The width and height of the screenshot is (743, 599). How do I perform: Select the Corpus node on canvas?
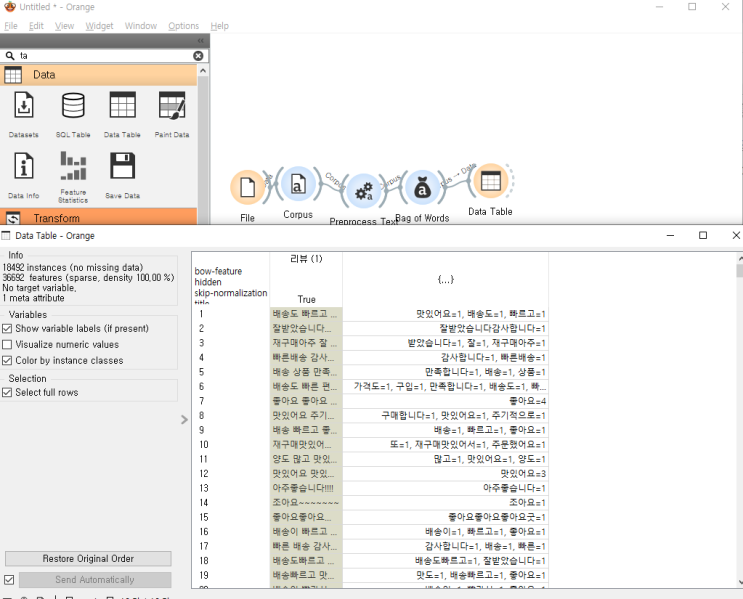tap(298, 184)
